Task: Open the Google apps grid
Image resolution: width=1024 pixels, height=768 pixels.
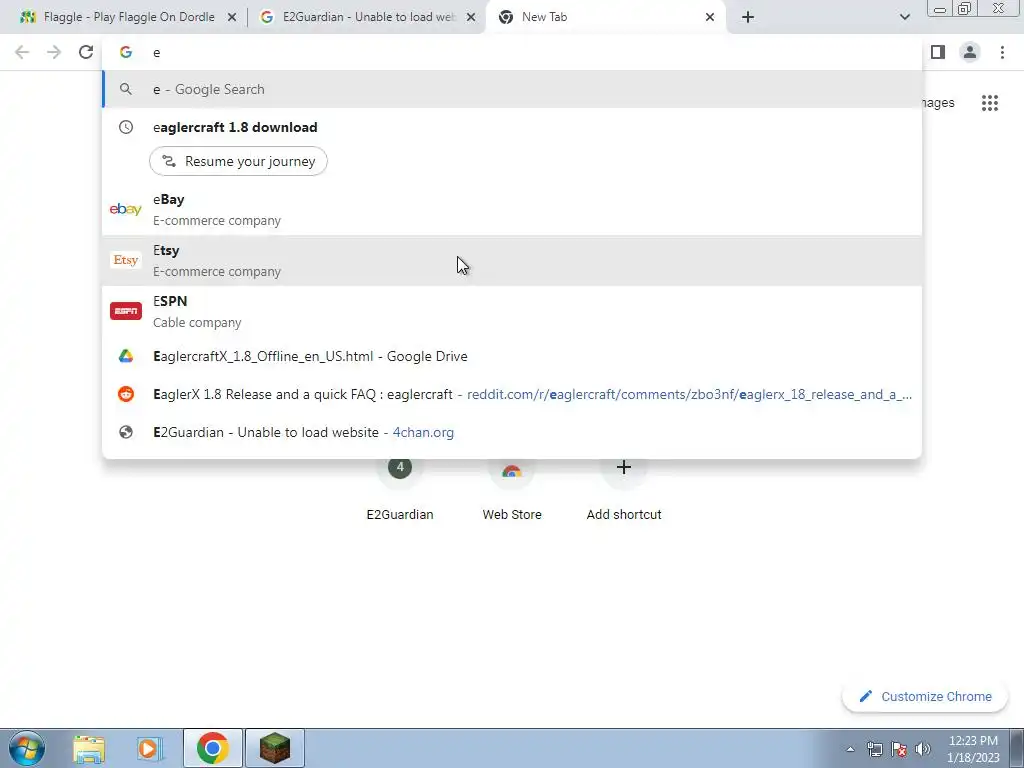Action: 990,103
